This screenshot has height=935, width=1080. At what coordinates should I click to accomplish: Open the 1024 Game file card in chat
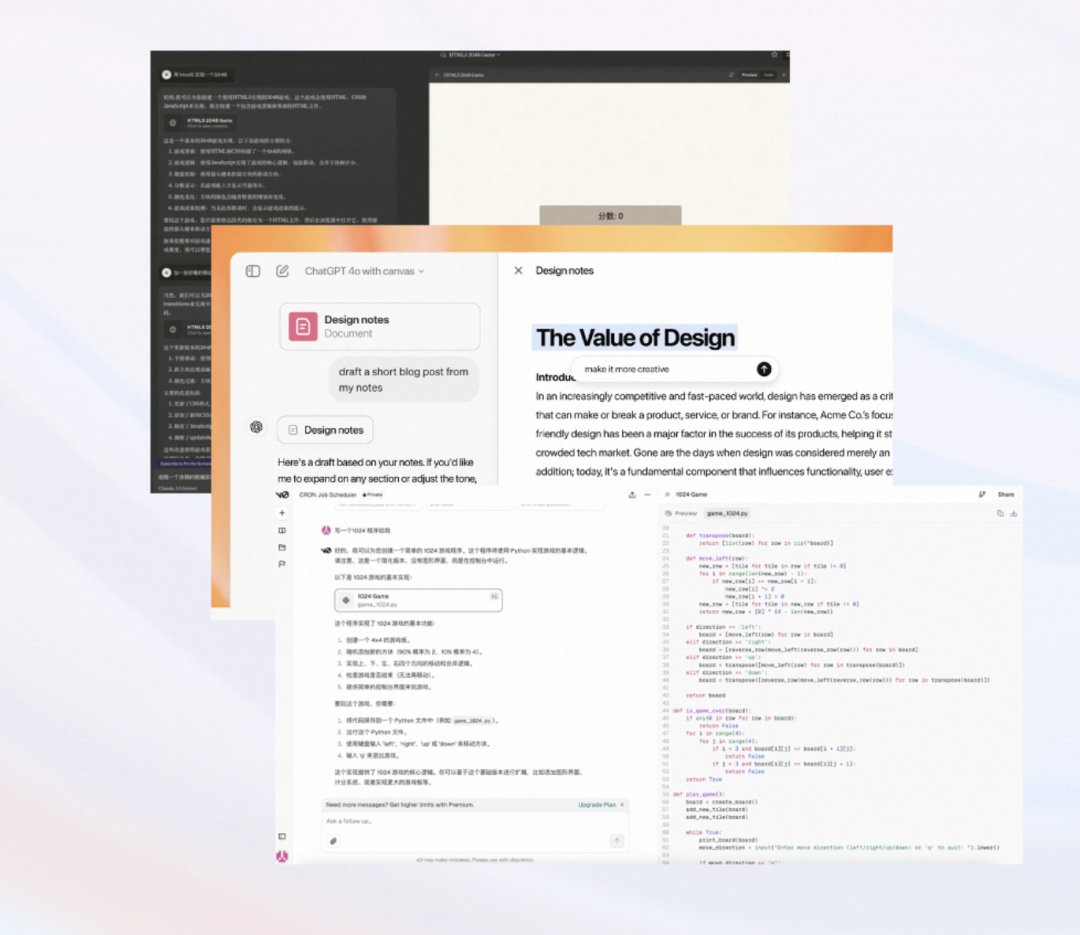(418, 600)
